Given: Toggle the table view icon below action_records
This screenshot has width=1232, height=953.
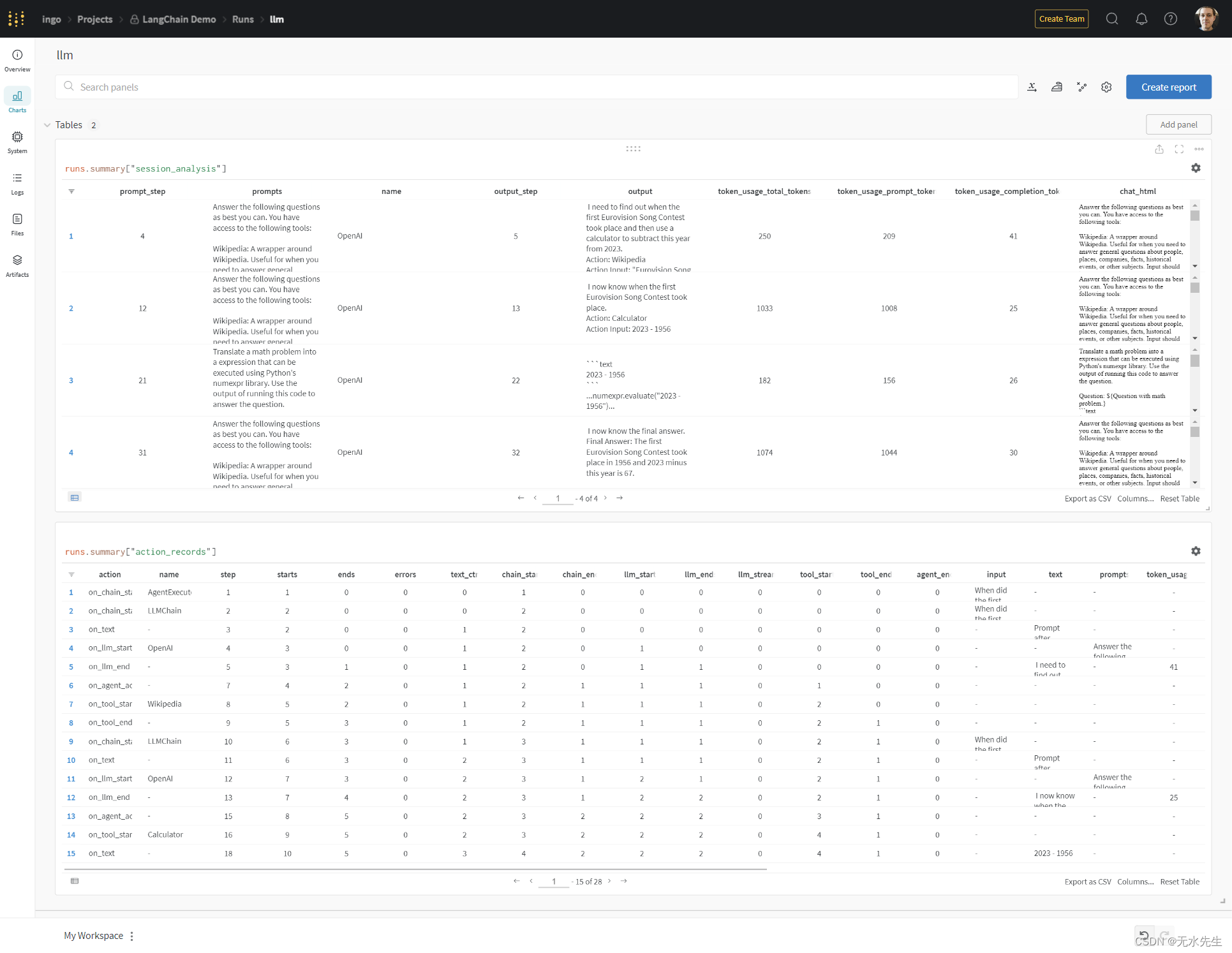Looking at the screenshot, I should (x=75, y=881).
